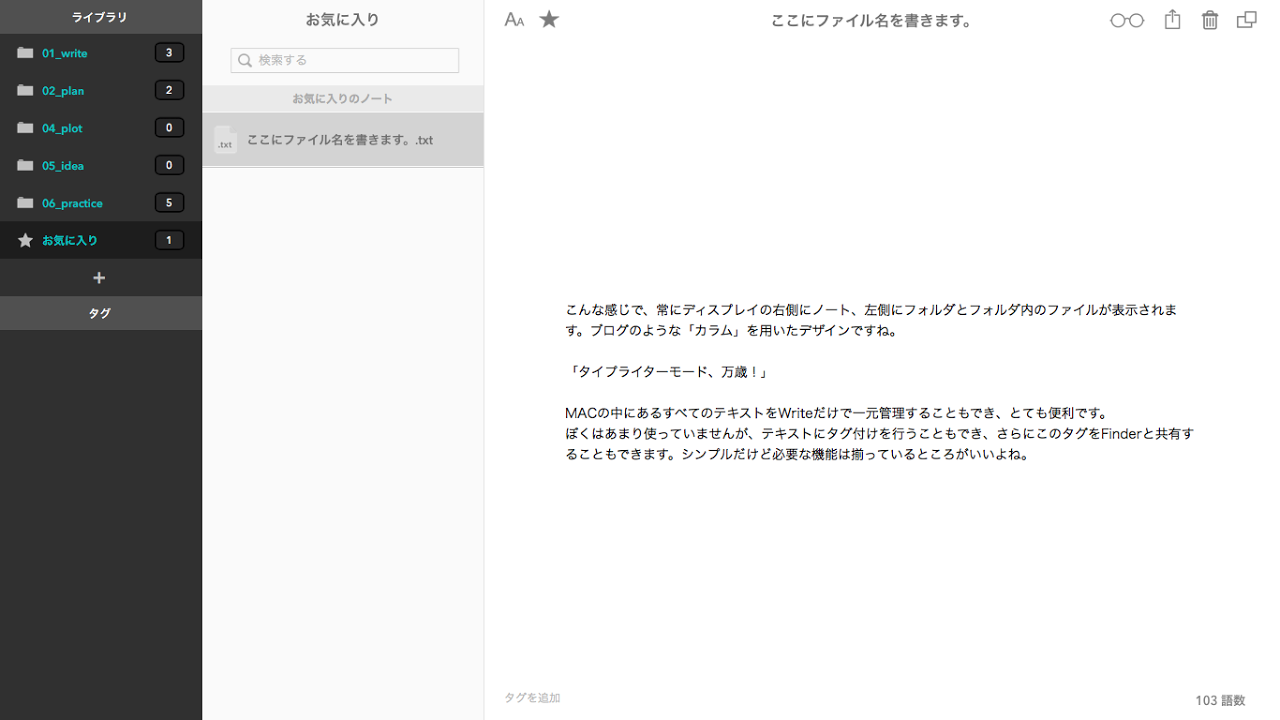This screenshot has height=720, width=1280.
Task: Click the note title ここにファイル名を書きます。
Action: click(x=872, y=20)
